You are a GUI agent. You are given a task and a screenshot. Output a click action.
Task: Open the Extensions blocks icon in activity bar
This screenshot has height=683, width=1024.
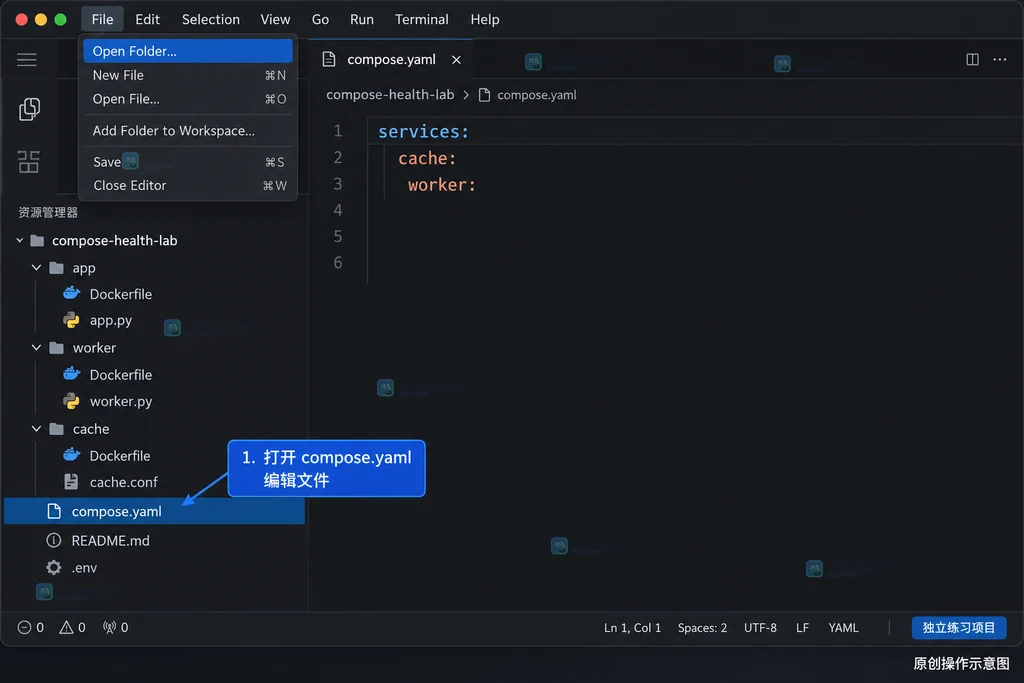click(29, 161)
